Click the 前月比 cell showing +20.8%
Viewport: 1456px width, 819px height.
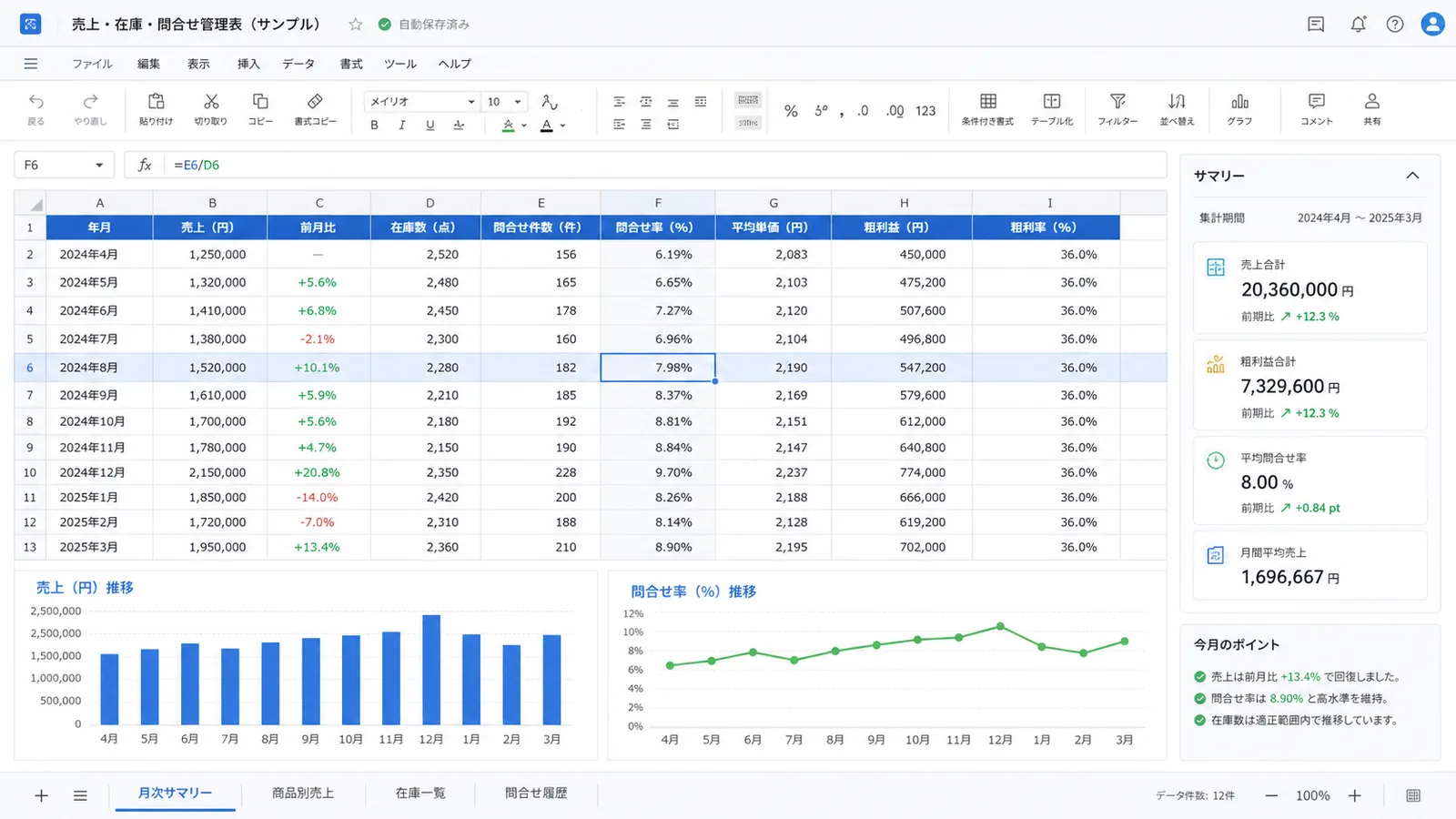(x=318, y=472)
